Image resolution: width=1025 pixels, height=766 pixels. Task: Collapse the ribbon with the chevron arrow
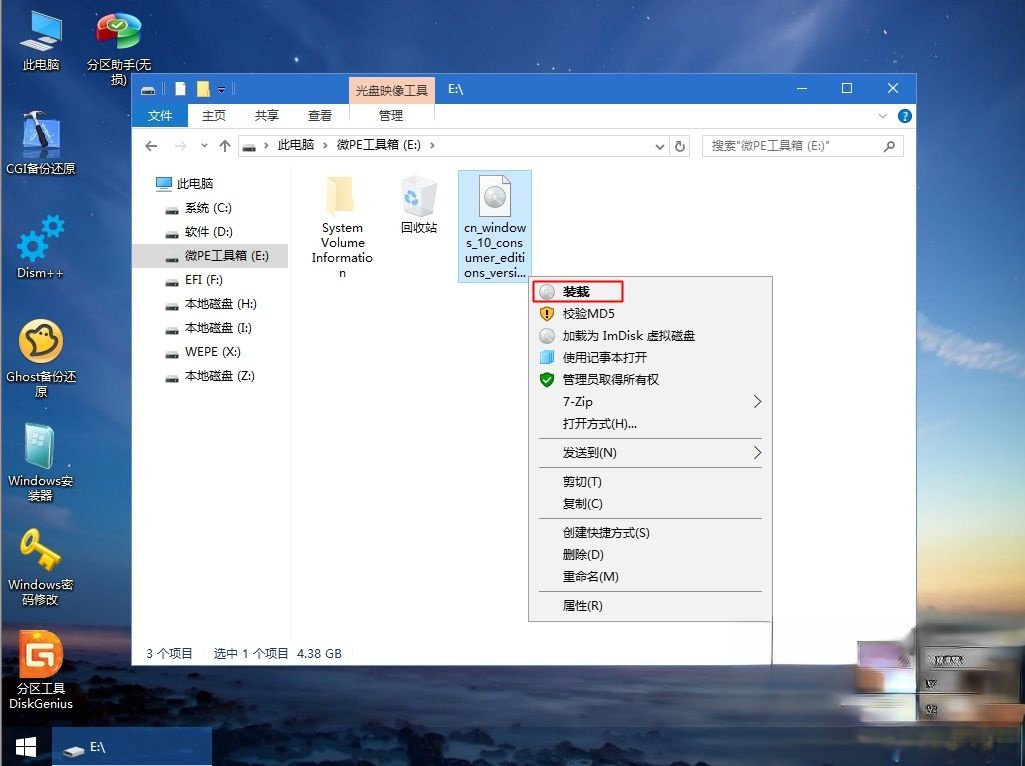pos(882,115)
